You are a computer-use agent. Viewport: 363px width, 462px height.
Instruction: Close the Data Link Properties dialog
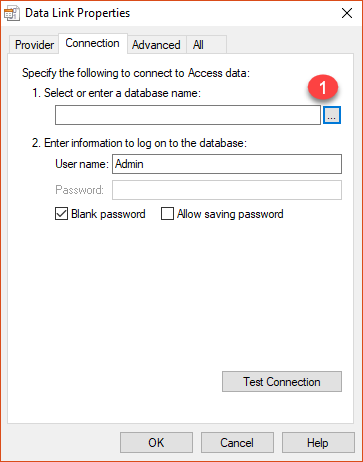pos(347,13)
